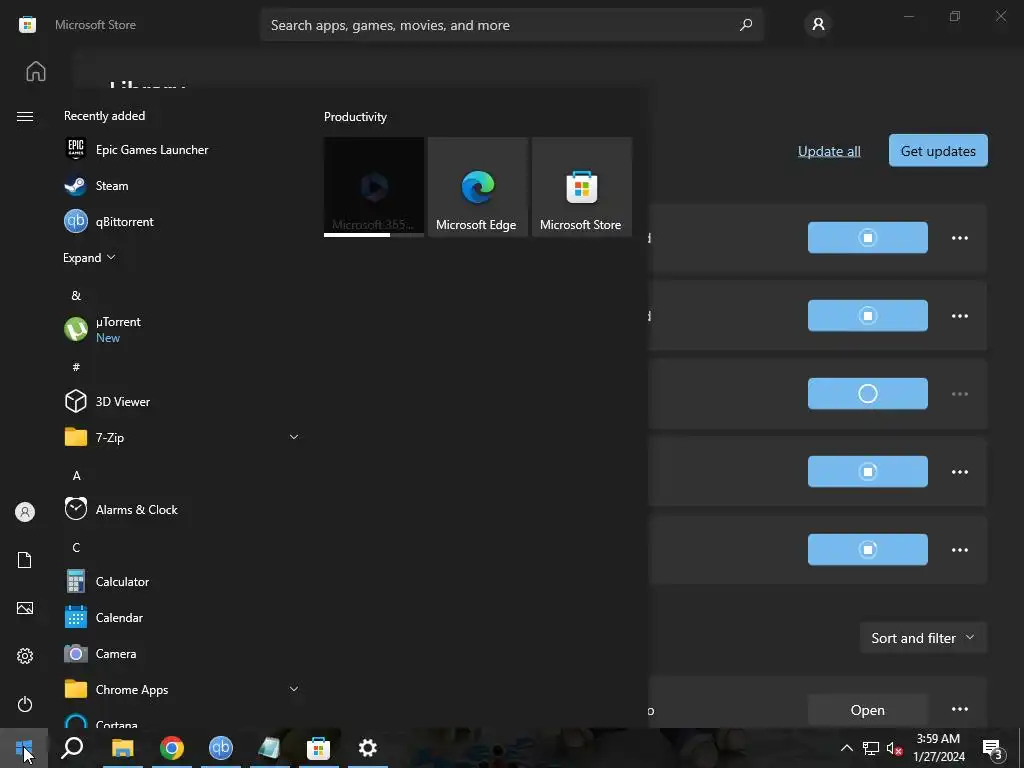Click the pending third update button
Viewport: 1024px width, 768px height.
(867, 393)
